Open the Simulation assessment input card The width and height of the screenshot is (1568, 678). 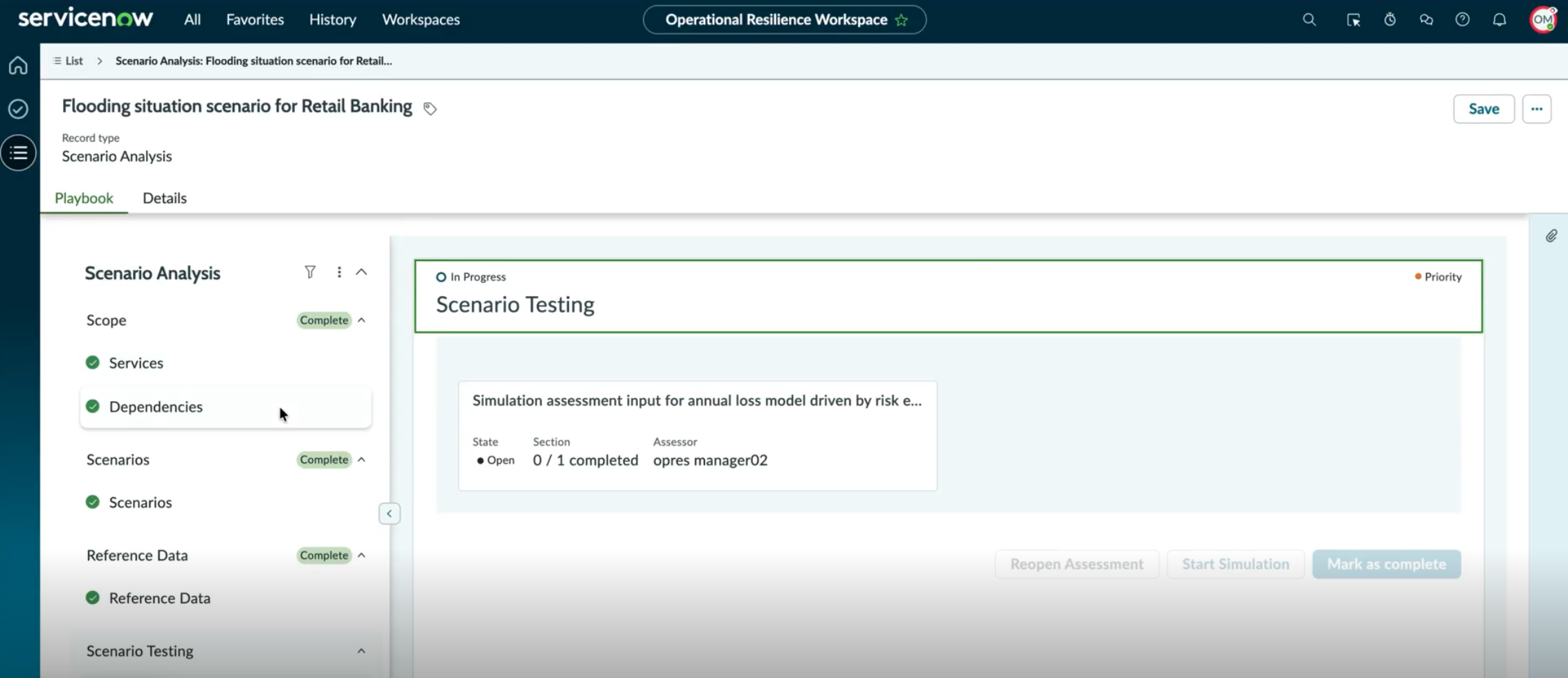[x=698, y=436]
